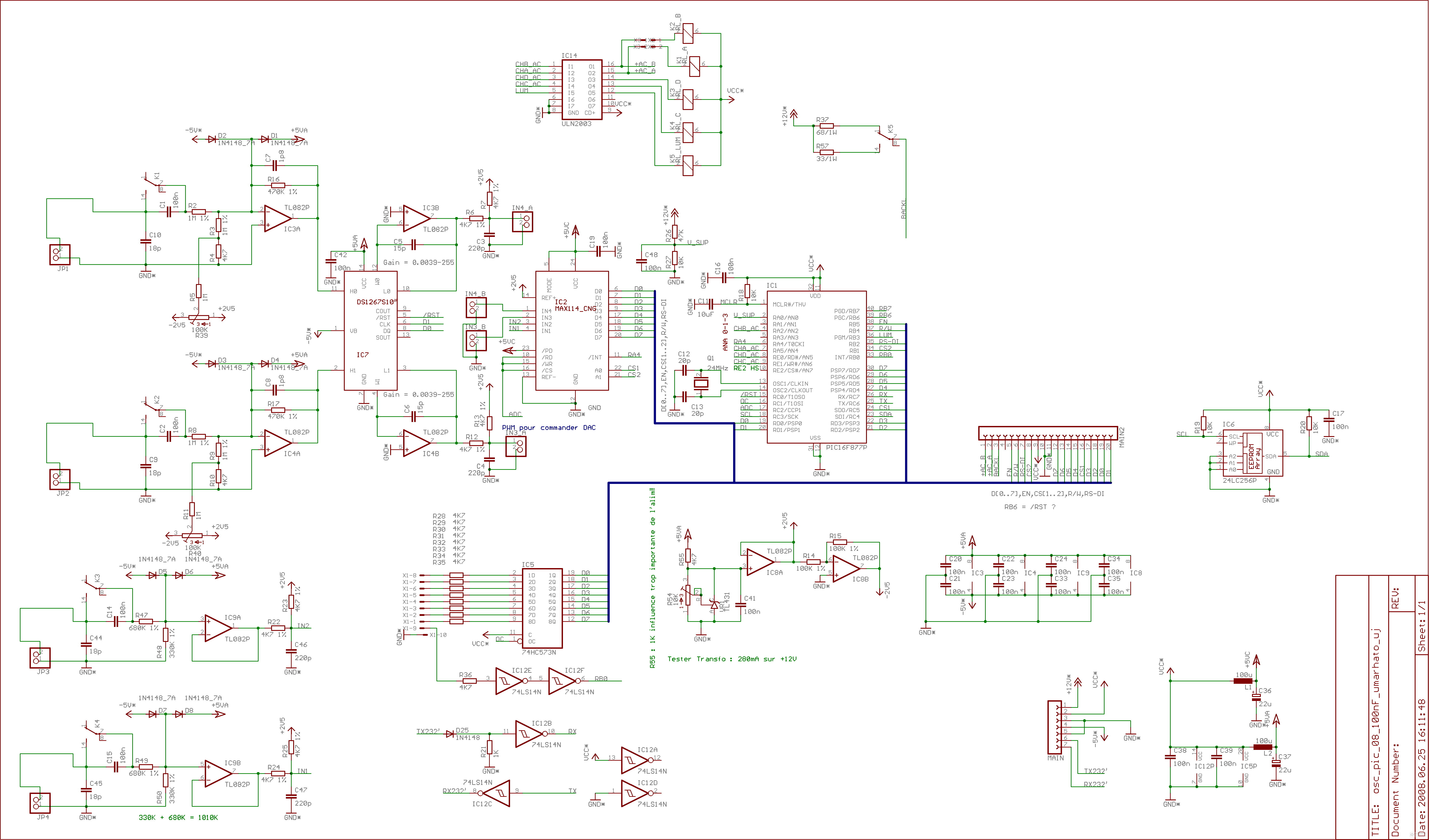Select the MAIN2 20-pin connector
1429x840 pixels.
(x=1048, y=433)
